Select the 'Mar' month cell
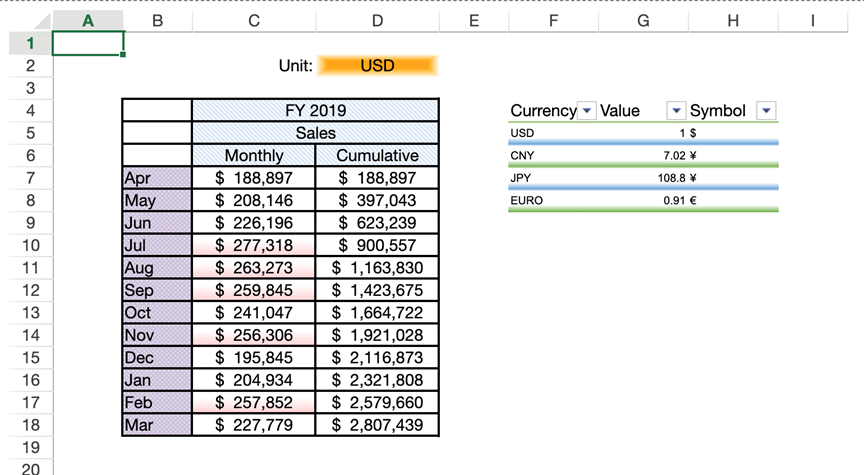 coord(157,425)
